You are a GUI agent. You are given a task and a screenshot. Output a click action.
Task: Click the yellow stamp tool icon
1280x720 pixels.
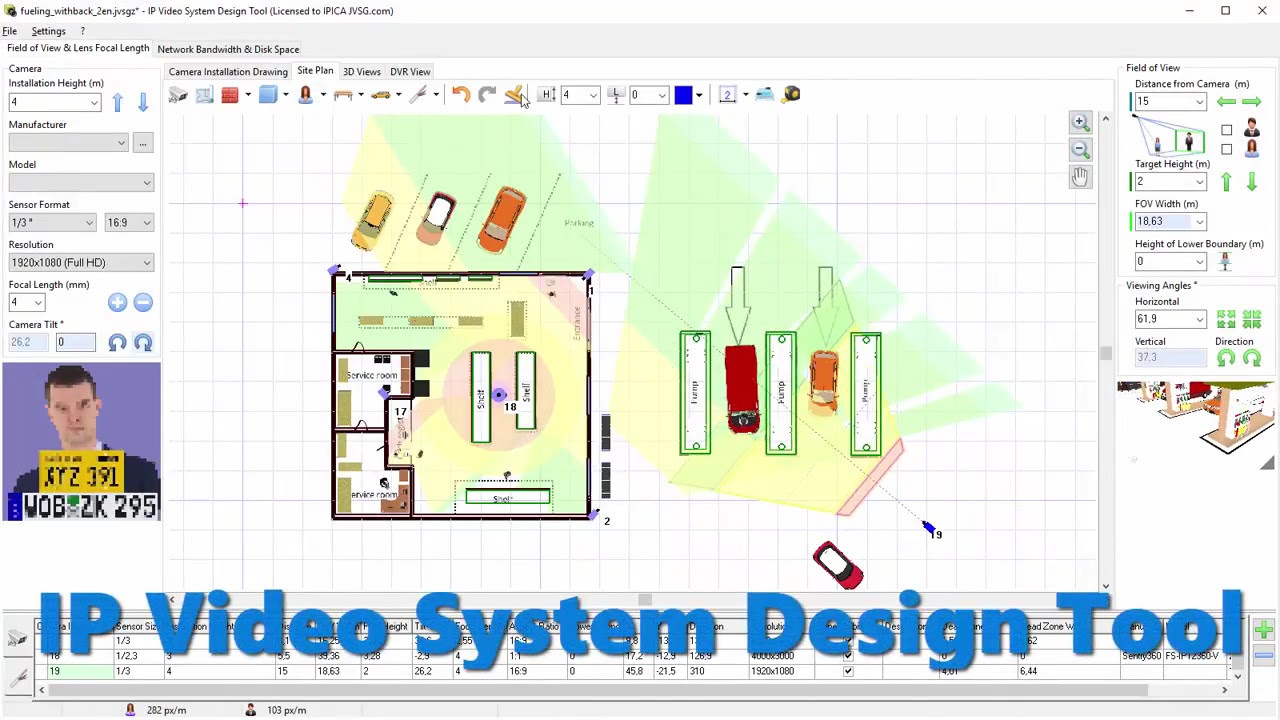pyautogui.click(x=514, y=95)
